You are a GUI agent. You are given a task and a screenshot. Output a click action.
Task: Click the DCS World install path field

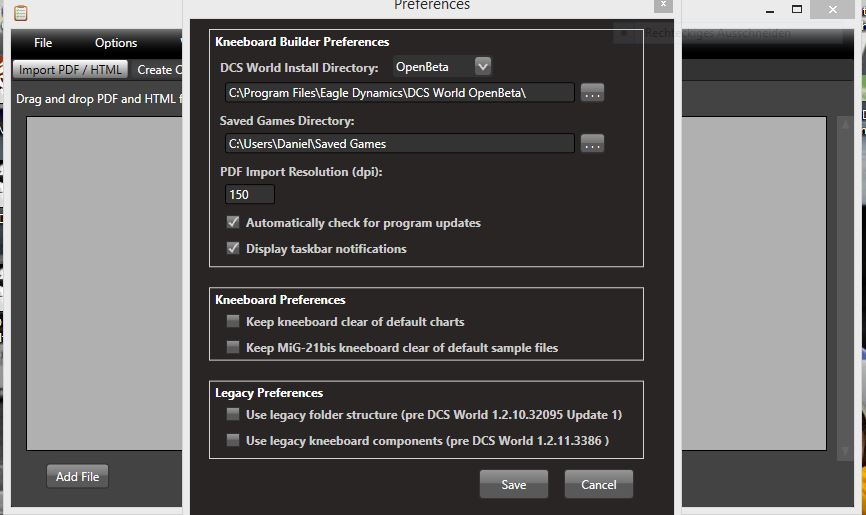[400, 93]
